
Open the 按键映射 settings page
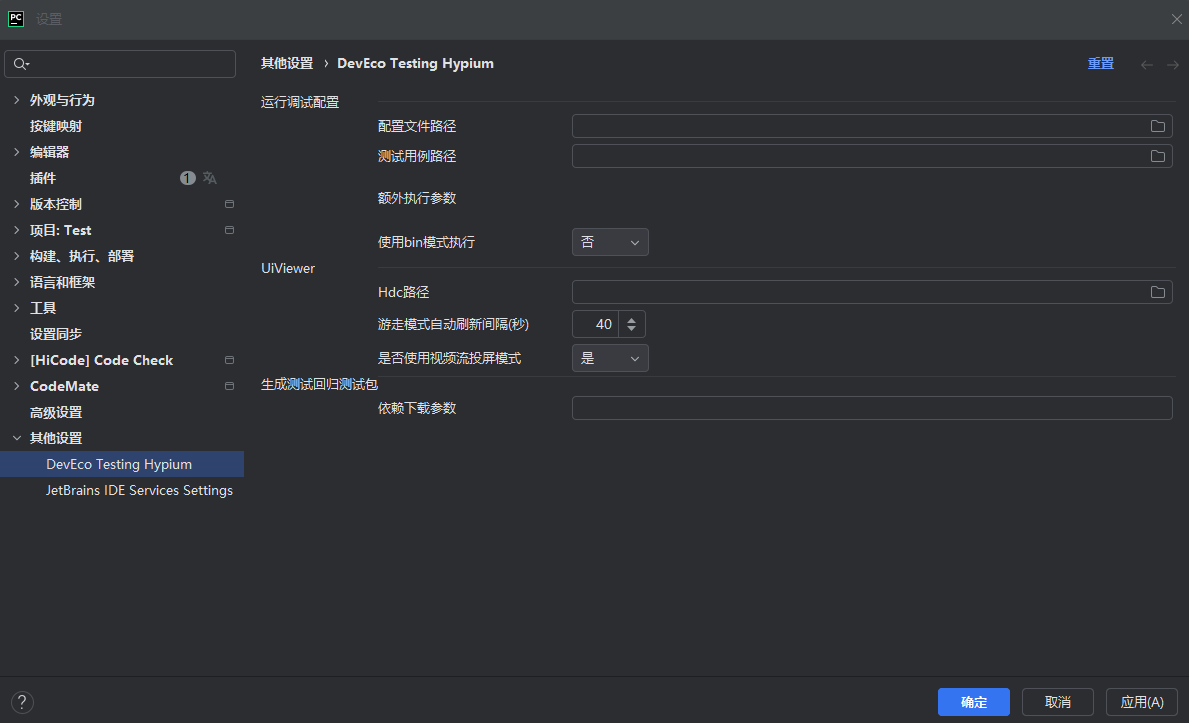(x=56, y=126)
